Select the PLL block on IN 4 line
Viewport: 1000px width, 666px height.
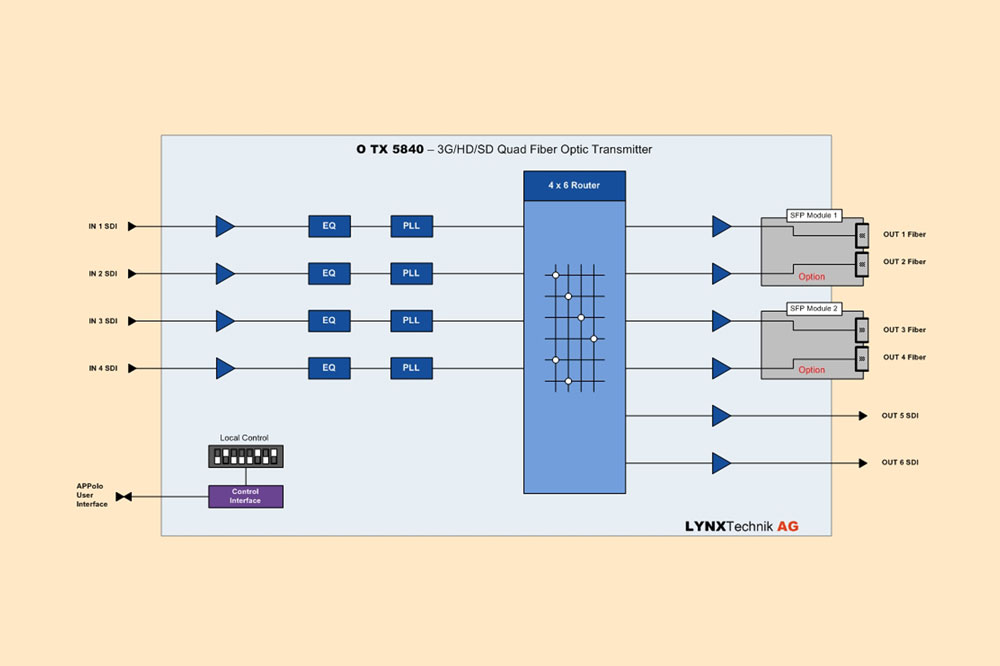click(411, 368)
